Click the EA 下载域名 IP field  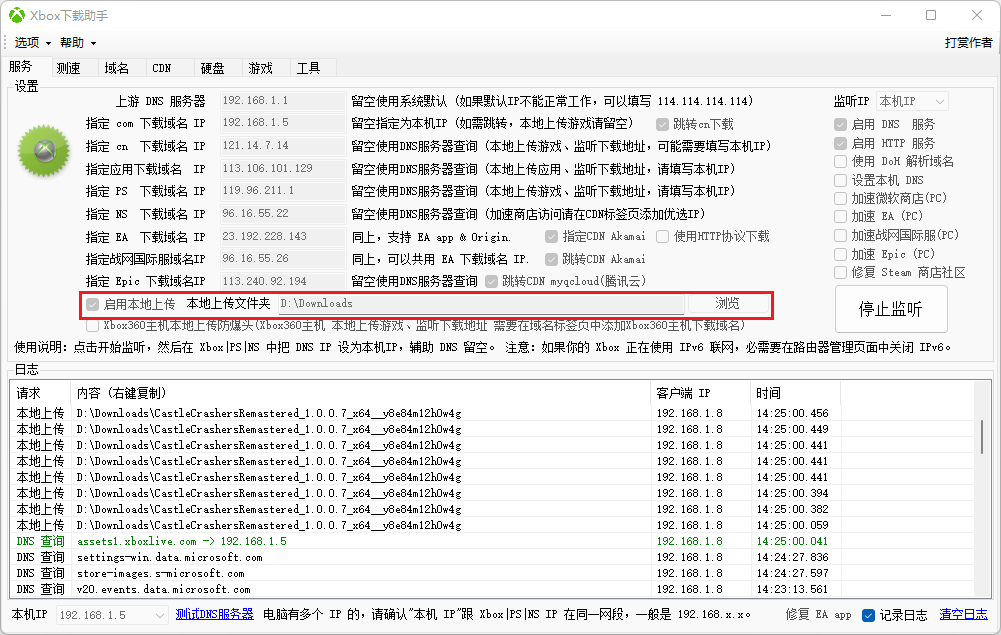(283, 237)
